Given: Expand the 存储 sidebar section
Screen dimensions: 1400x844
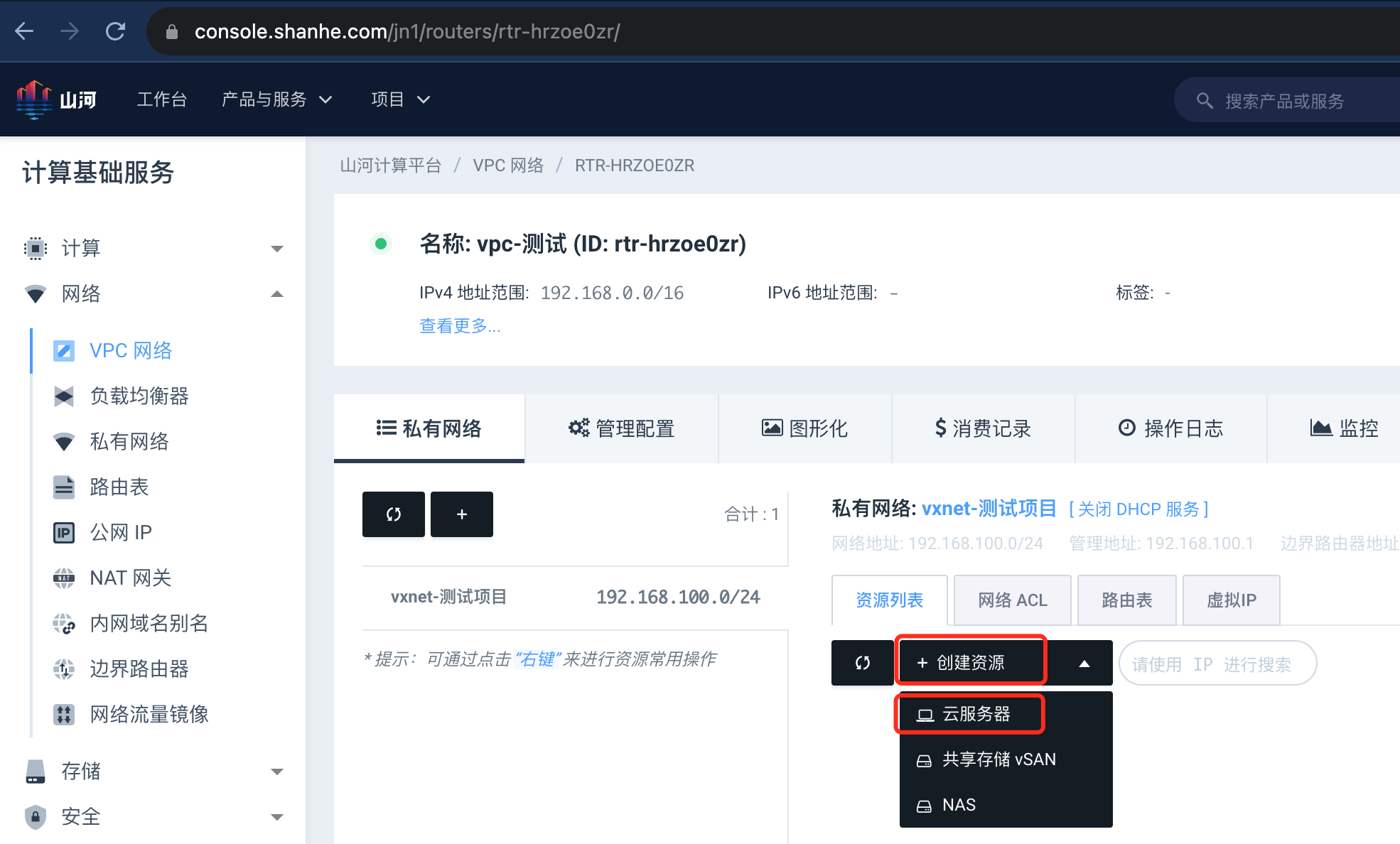Looking at the screenshot, I should tap(277, 772).
